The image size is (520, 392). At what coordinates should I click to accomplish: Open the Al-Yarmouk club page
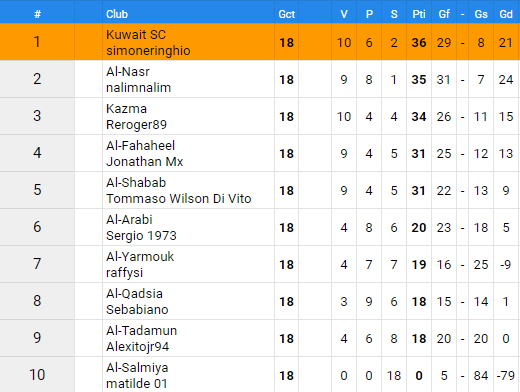coord(140,257)
